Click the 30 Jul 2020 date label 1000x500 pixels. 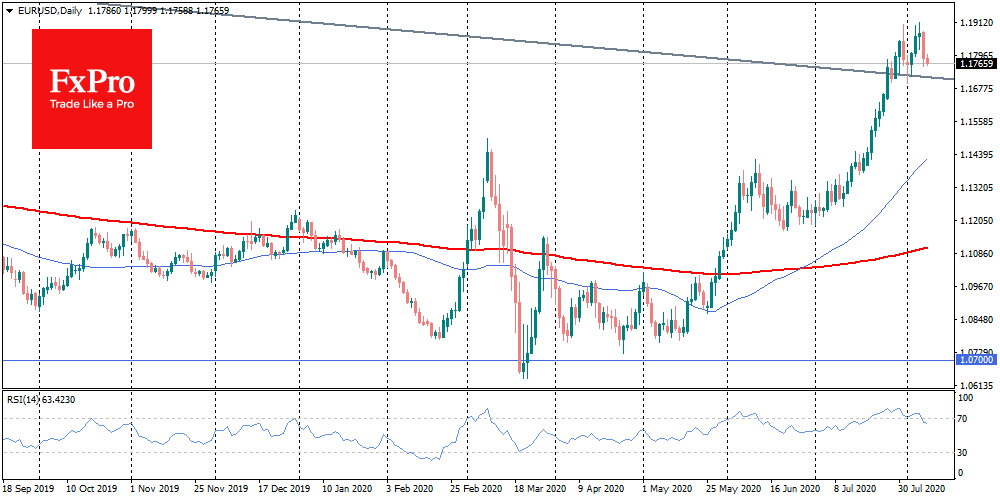click(x=917, y=491)
